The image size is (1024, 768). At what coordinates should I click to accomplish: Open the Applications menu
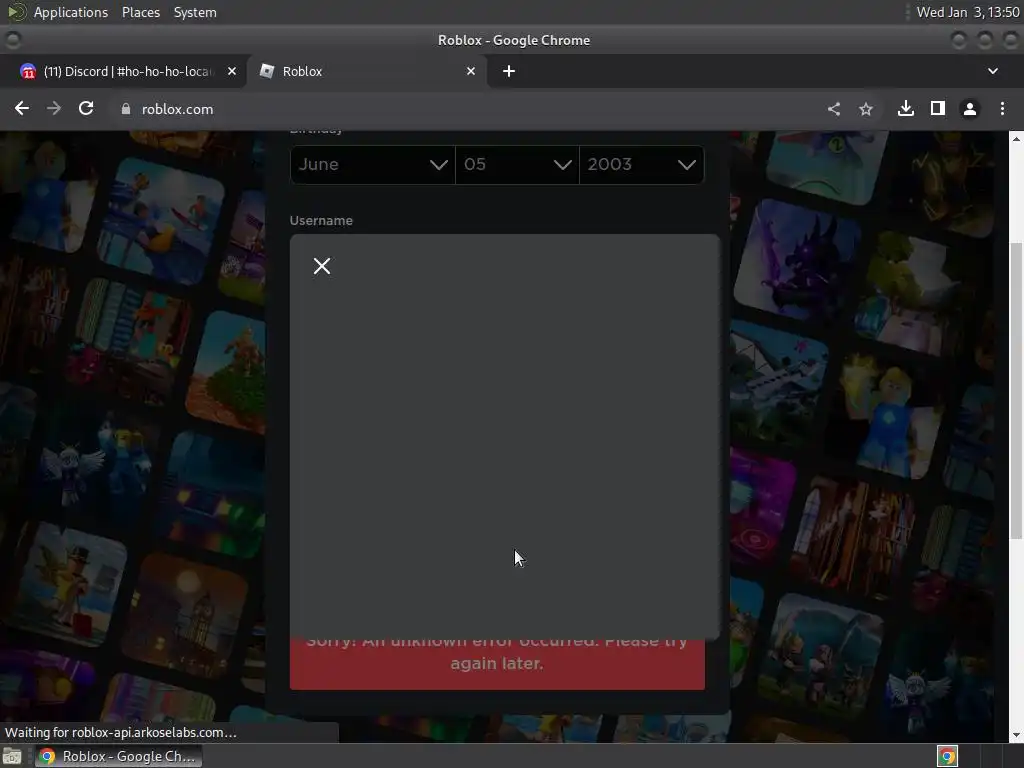click(71, 12)
